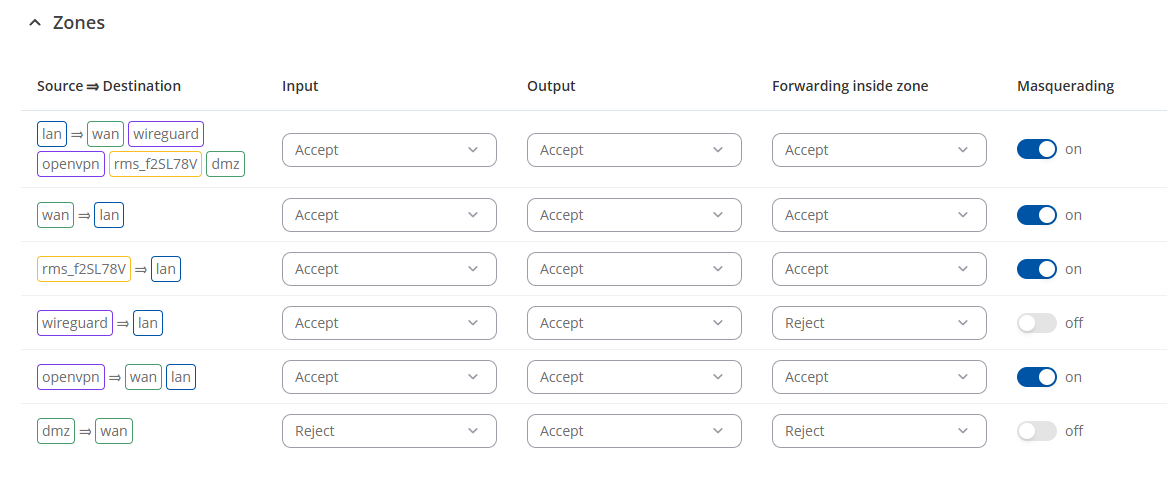This screenshot has width=1167, height=492.
Task: Click the Masquerading column header
Action: (x=1065, y=86)
